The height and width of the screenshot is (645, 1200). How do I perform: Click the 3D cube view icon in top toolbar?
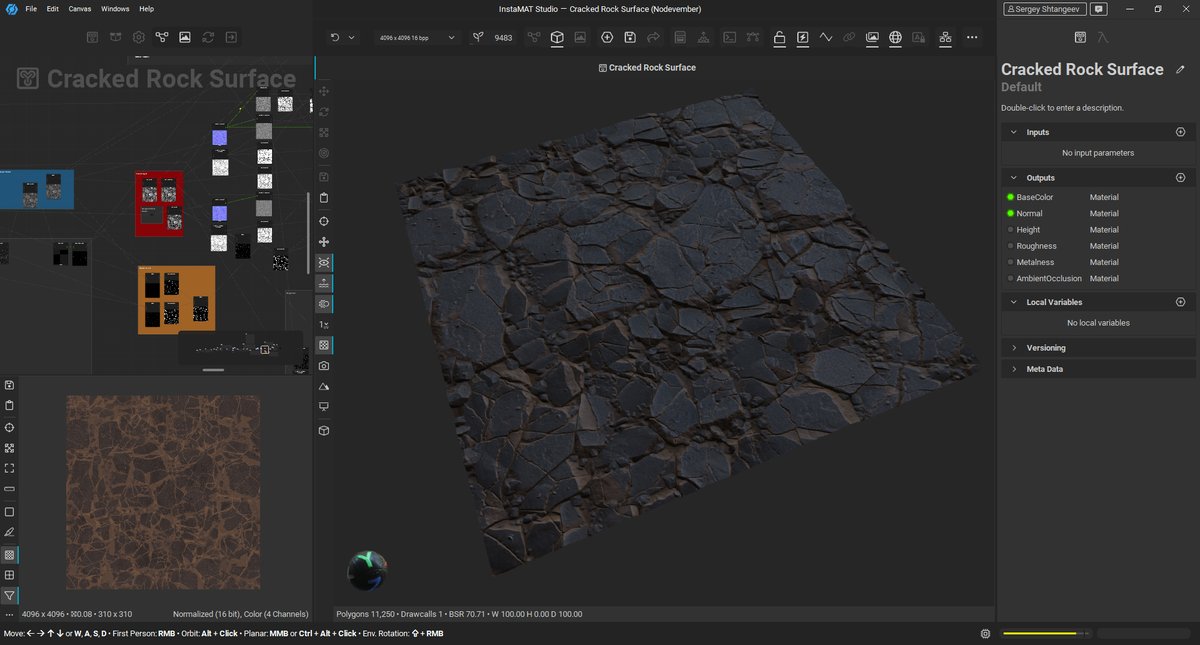(x=557, y=38)
